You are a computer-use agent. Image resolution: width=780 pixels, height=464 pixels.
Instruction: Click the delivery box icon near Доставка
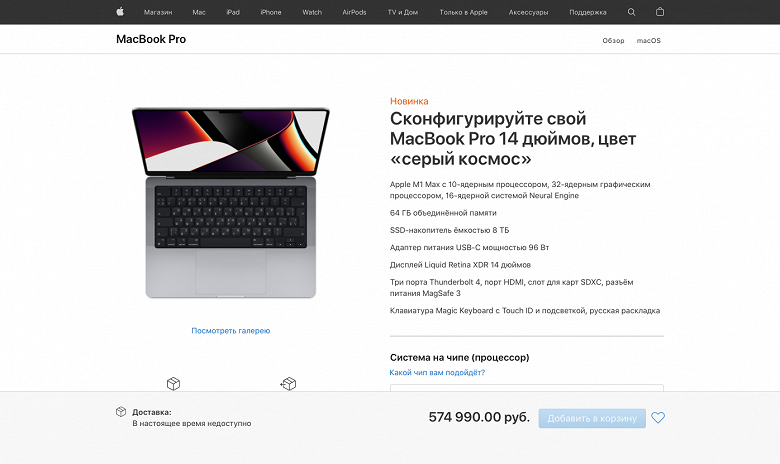point(121,412)
